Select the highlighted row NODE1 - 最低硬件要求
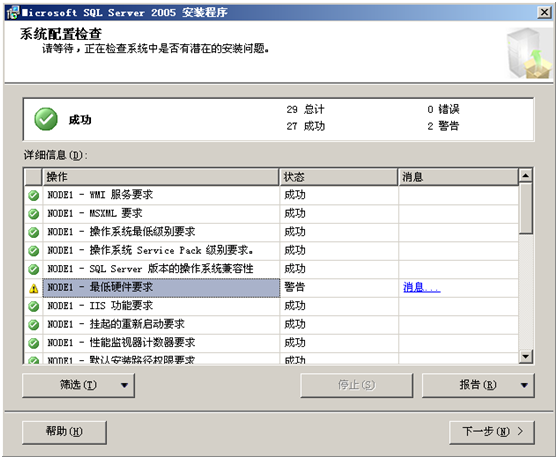This screenshot has width=558, height=459. [271, 287]
